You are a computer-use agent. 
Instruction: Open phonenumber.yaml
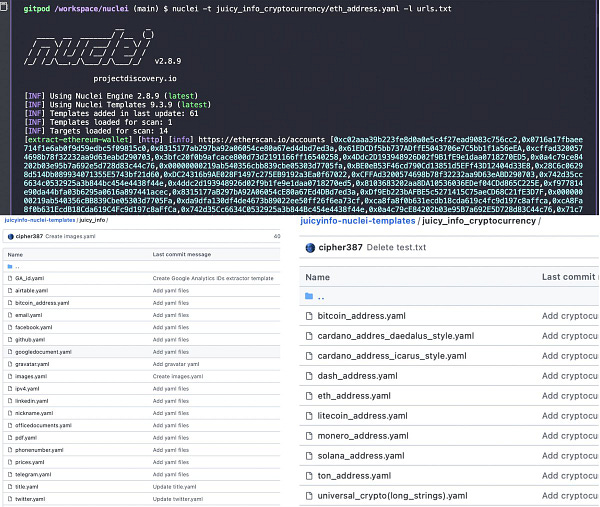(39, 450)
